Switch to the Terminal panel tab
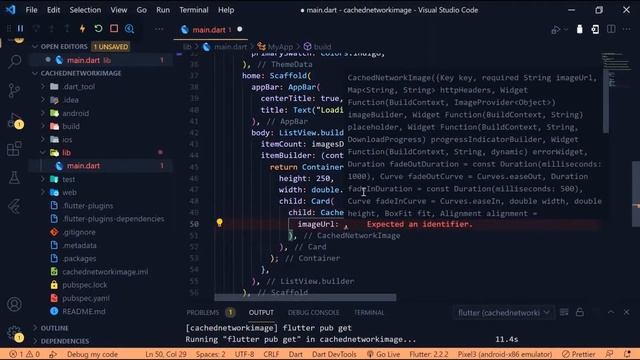Image resolution: width=640 pixels, height=360 pixels. click(x=369, y=313)
